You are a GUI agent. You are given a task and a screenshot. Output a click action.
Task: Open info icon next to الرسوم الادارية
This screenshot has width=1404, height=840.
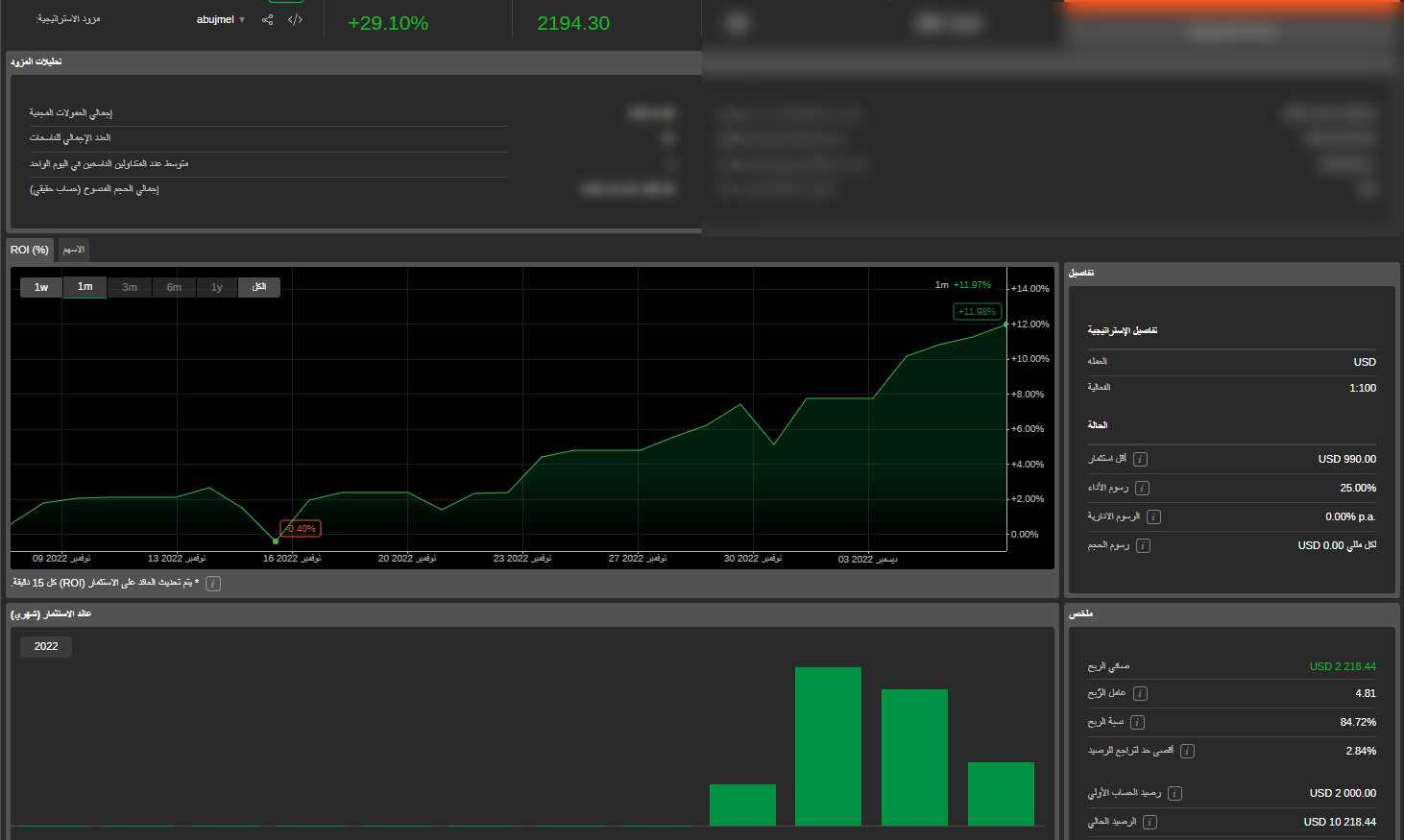[x=1154, y=516]
